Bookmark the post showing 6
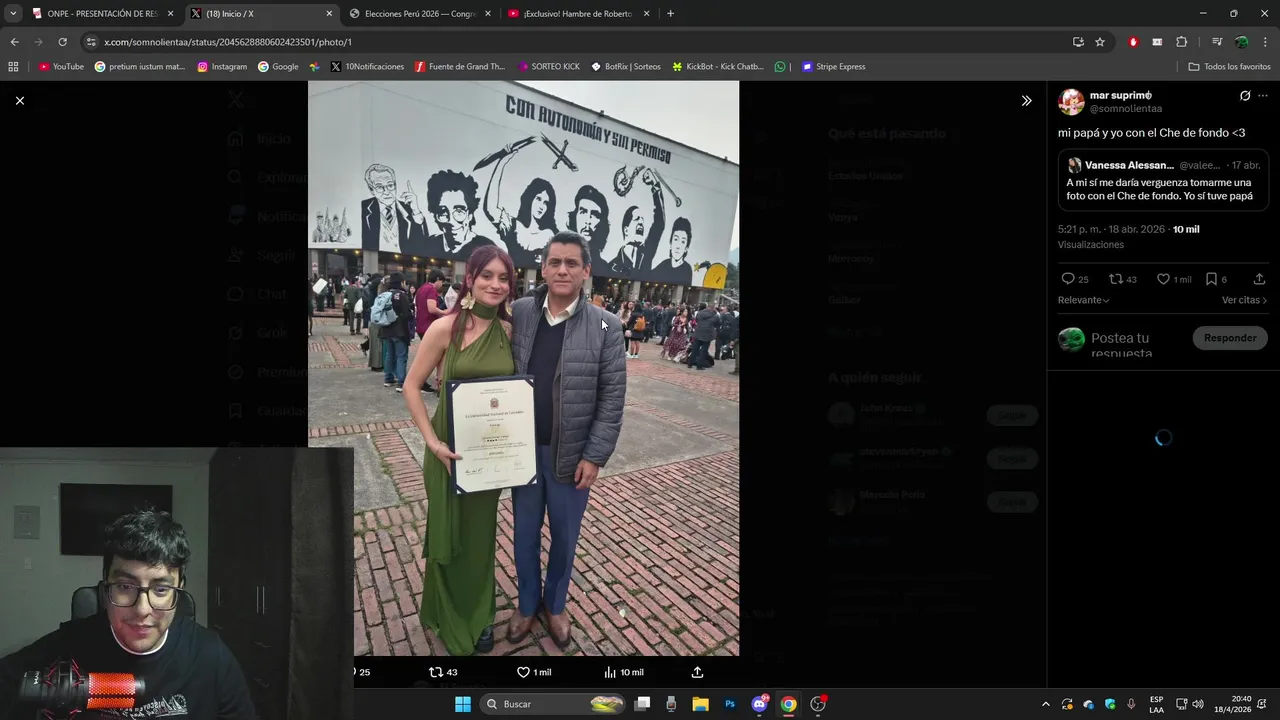The height and width of the screenshot is (720, 1280). point(1215,279)
